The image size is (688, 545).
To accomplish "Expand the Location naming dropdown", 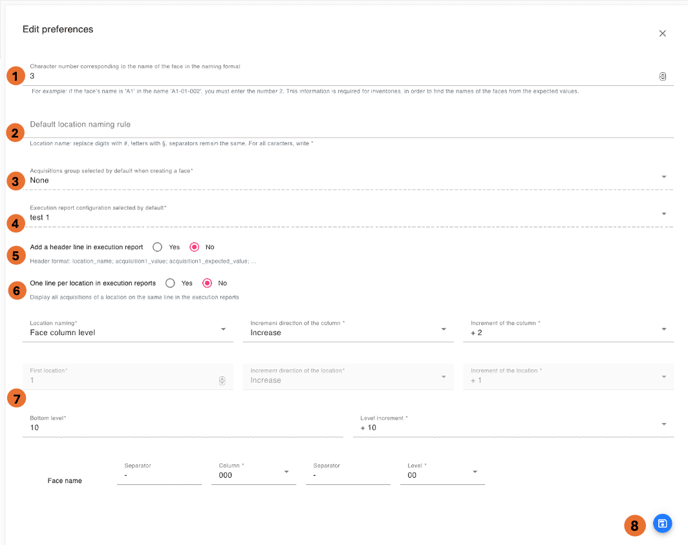I will point(128,332).
